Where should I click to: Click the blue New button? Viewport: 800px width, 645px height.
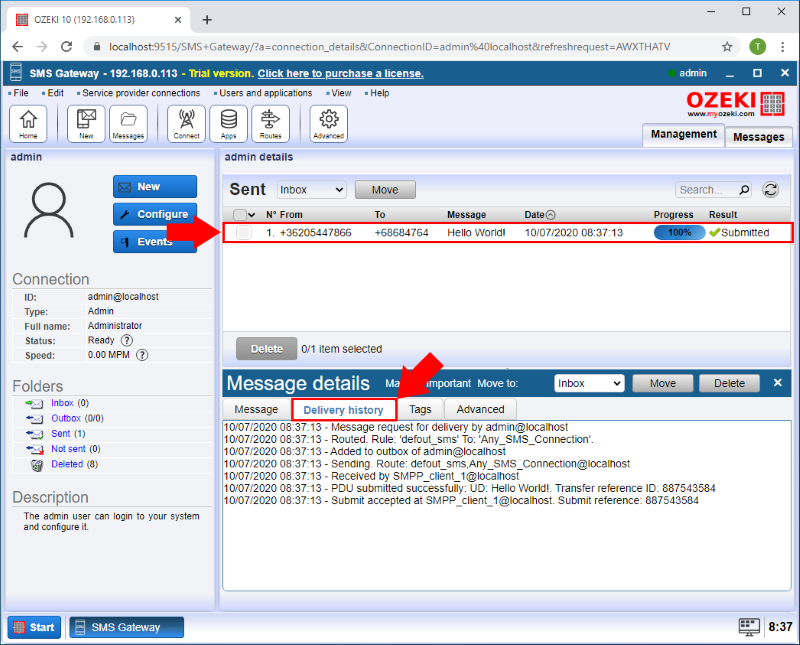155,187
